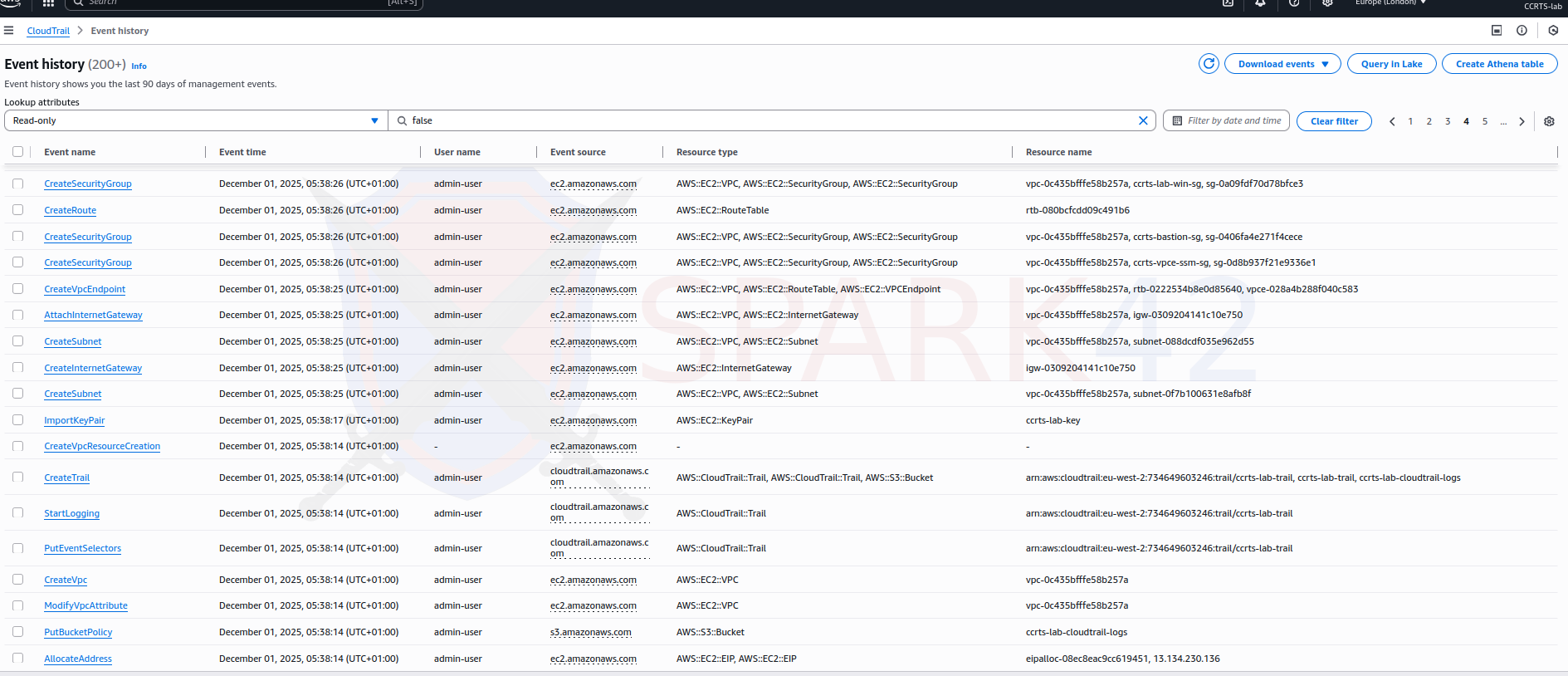Viewport: 1568px width, 676px height.
Task: Tick the checkbox for the CreateVpcEndpoint row
Action: pyautogui.click(x=17, y=289)
